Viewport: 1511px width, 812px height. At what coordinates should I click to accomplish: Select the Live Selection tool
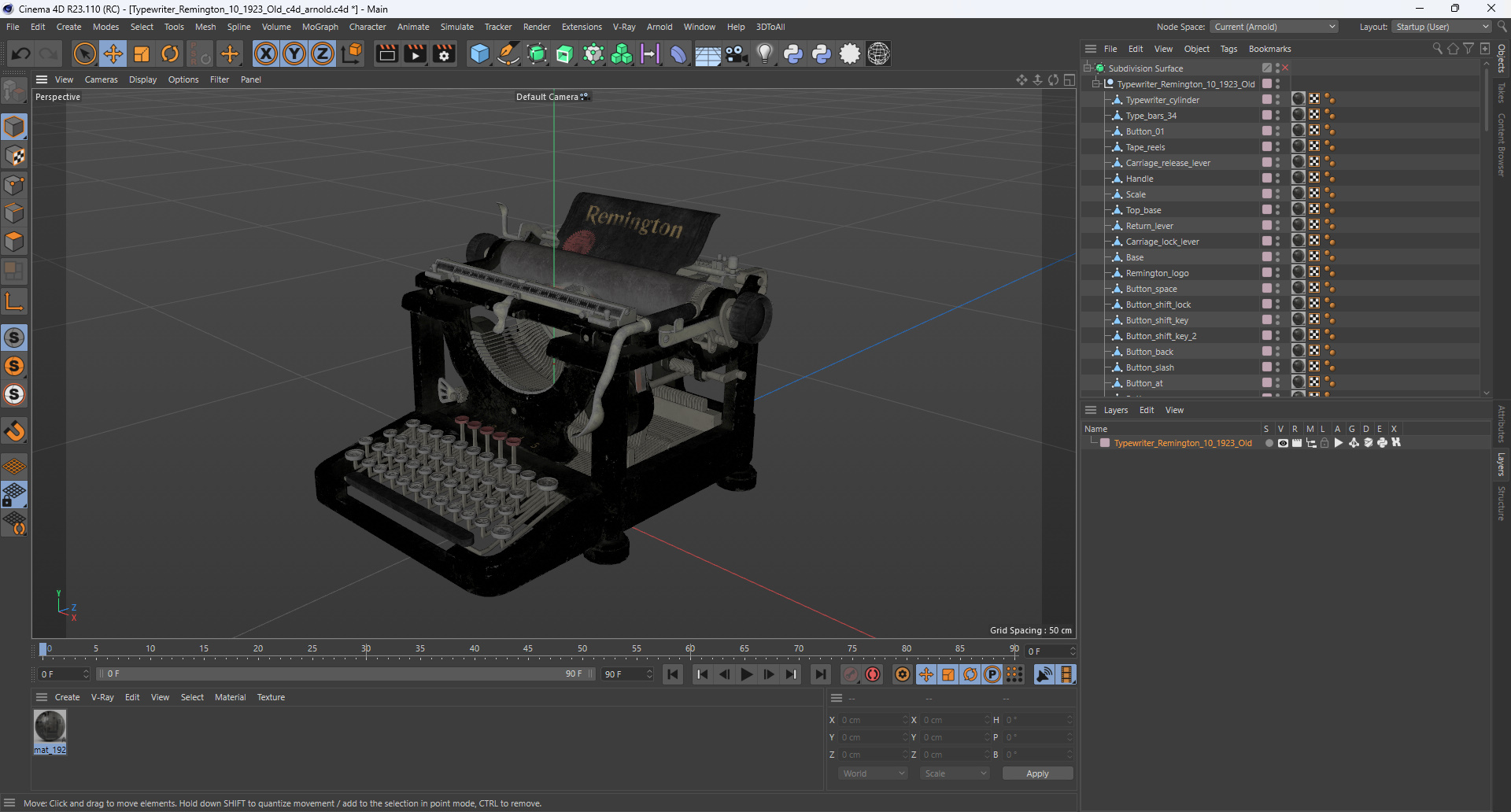(x=84, y=54)
